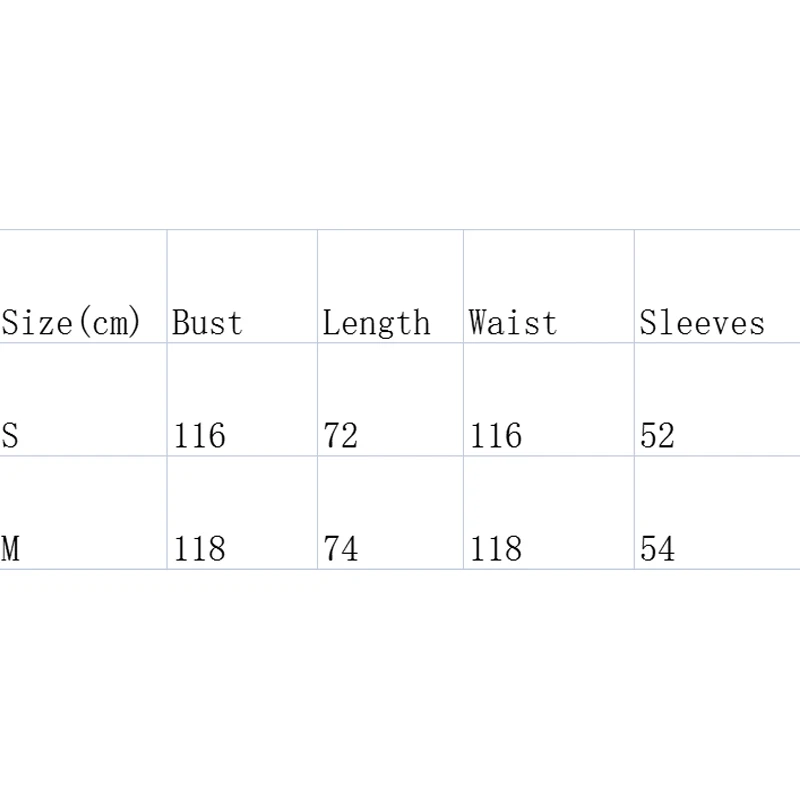
Task: Click Length value 74 for size M
Action: [341, 549]
